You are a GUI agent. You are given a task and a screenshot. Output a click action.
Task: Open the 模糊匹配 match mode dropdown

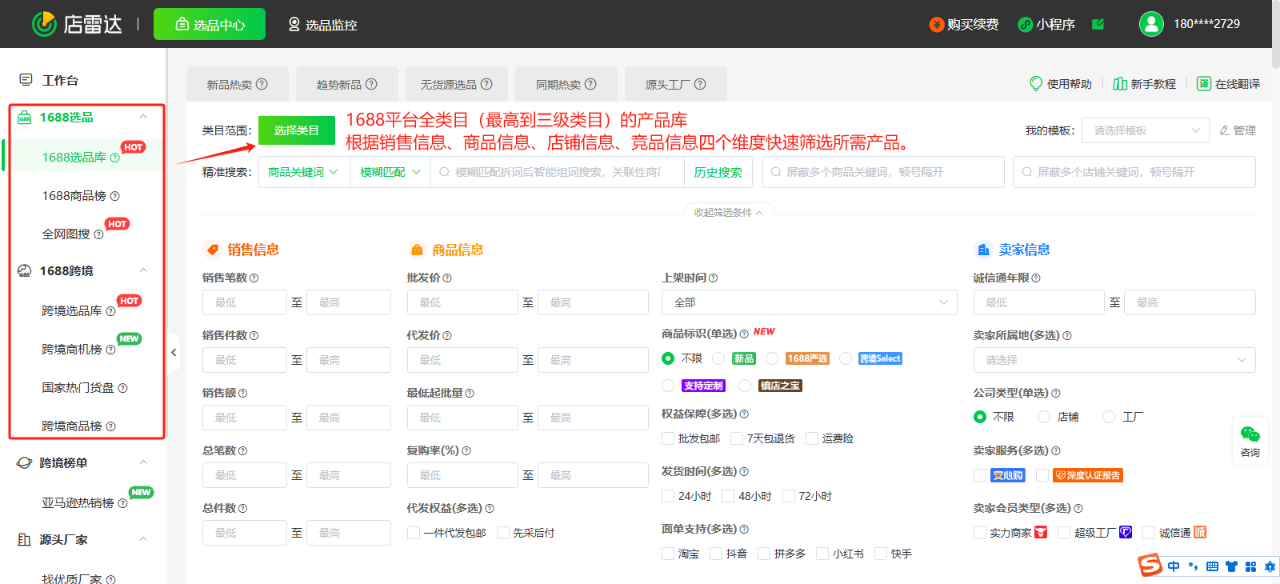tap(390, 172)
